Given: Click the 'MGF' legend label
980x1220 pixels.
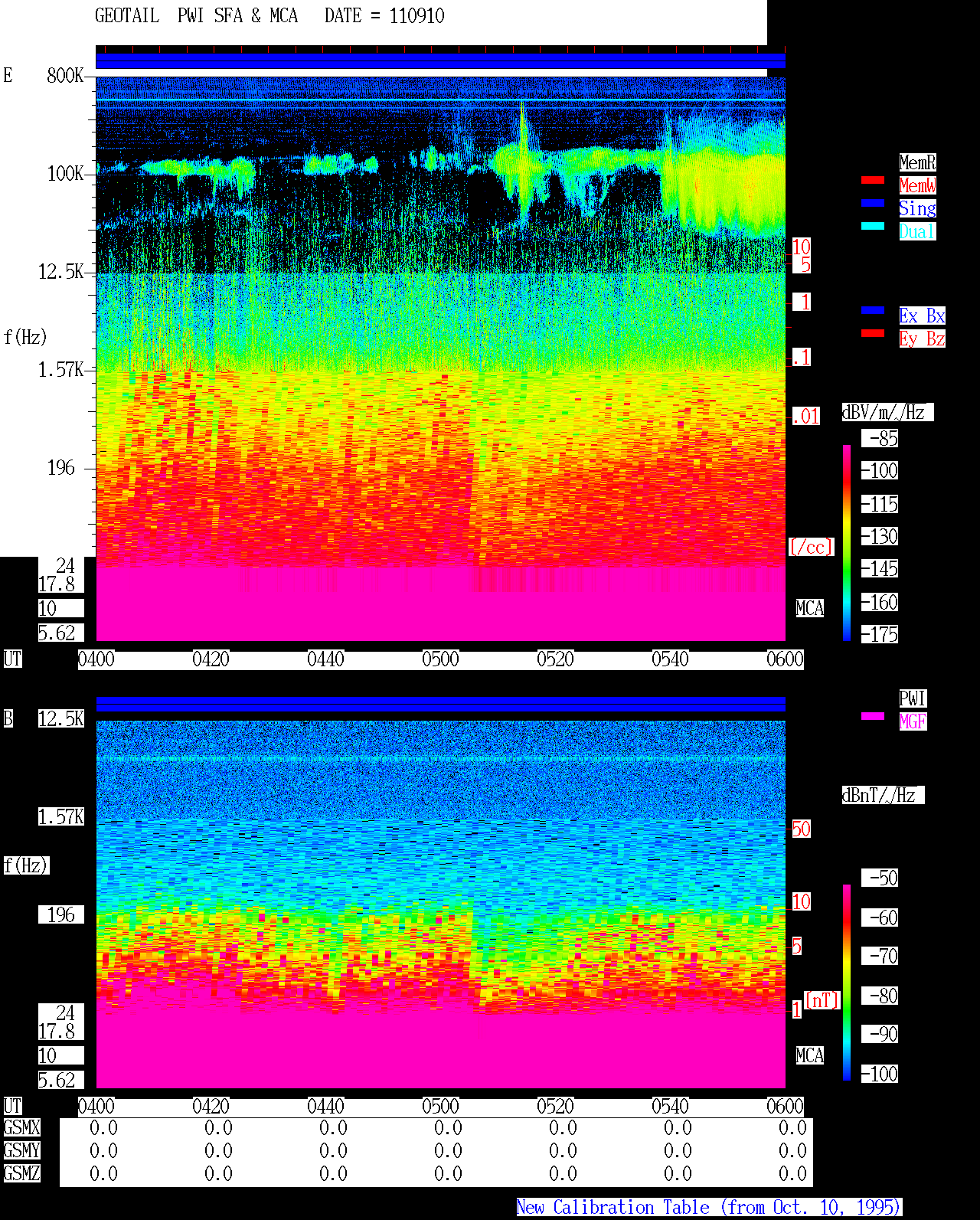Looking at the screenshot, I should point(913,721).
